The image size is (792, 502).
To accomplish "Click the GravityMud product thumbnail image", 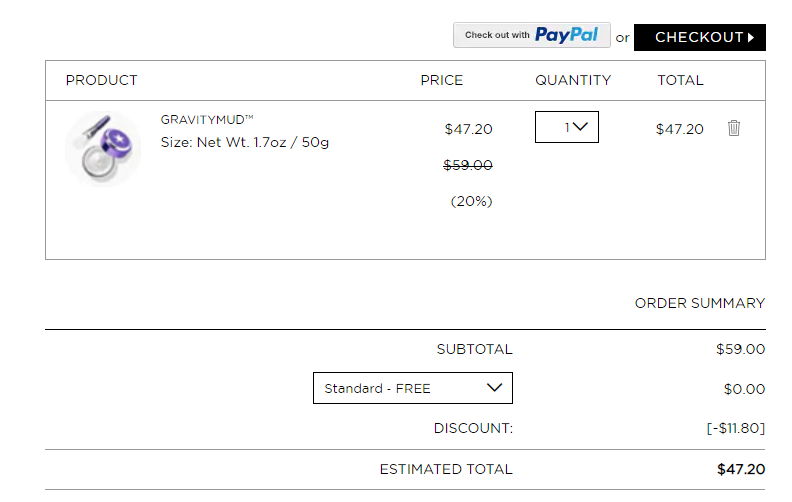I will tap(103, 149).
